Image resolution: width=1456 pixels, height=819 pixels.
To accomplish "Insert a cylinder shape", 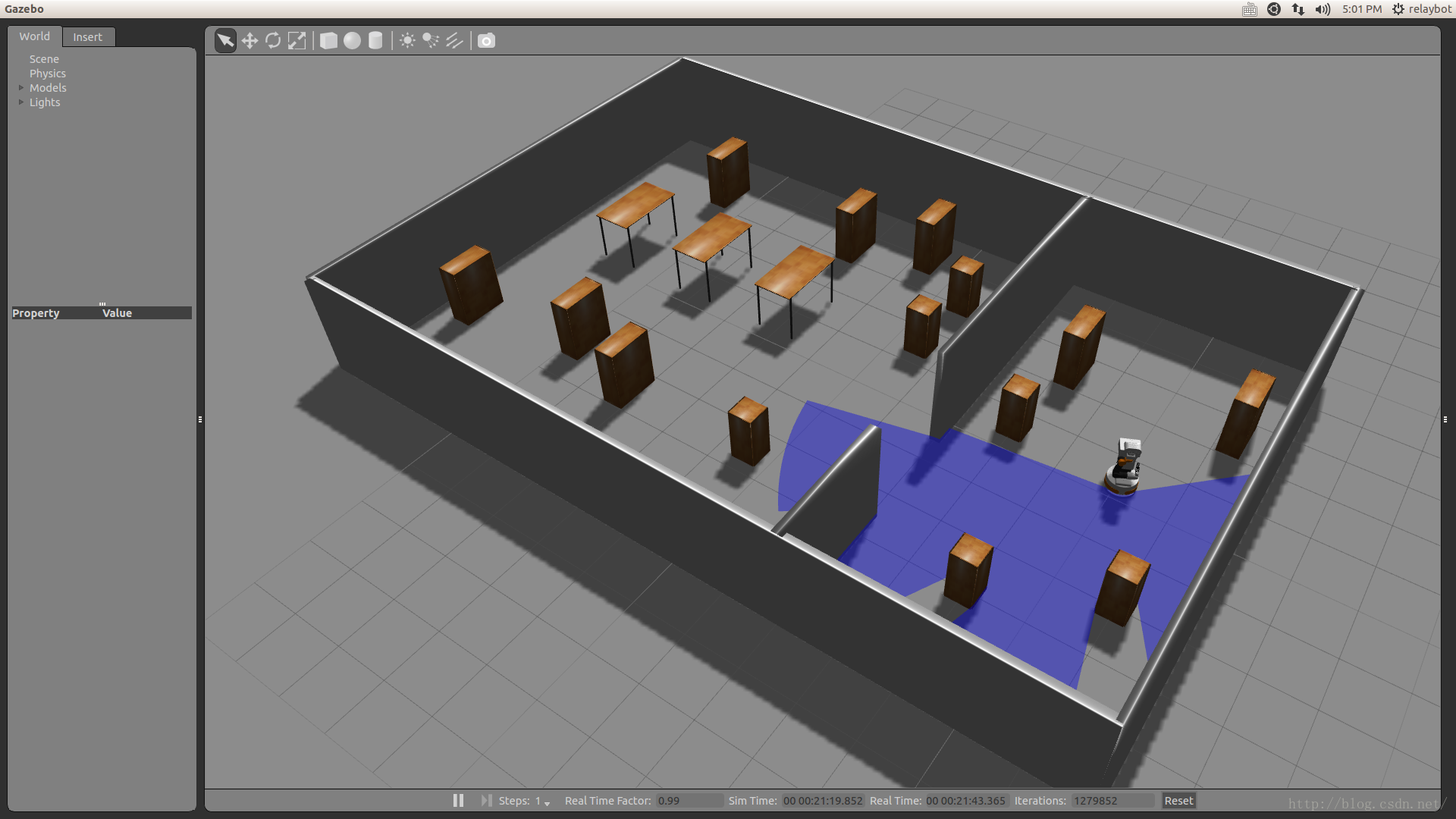I will coord(375,40).
